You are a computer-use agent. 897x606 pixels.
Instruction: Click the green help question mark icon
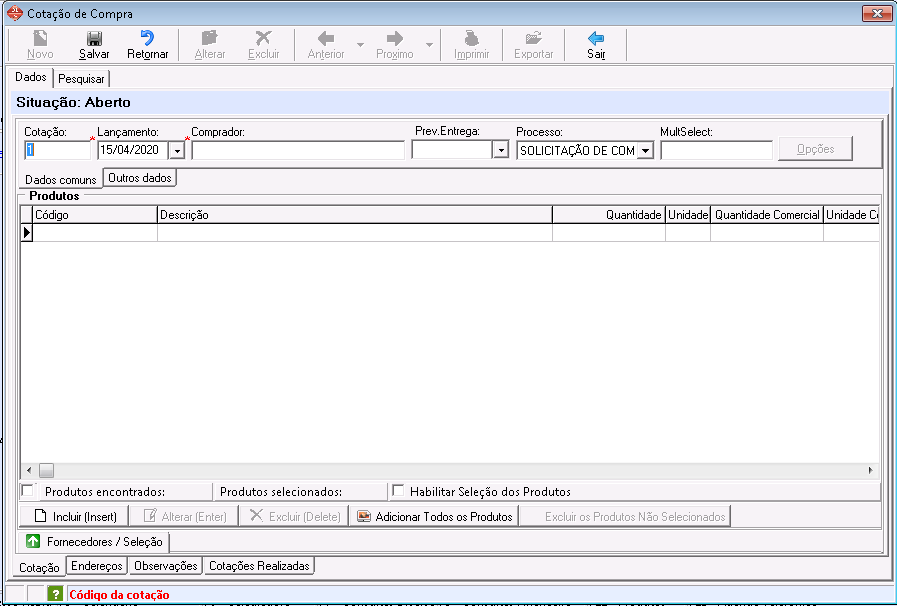[x=54, y=594]
